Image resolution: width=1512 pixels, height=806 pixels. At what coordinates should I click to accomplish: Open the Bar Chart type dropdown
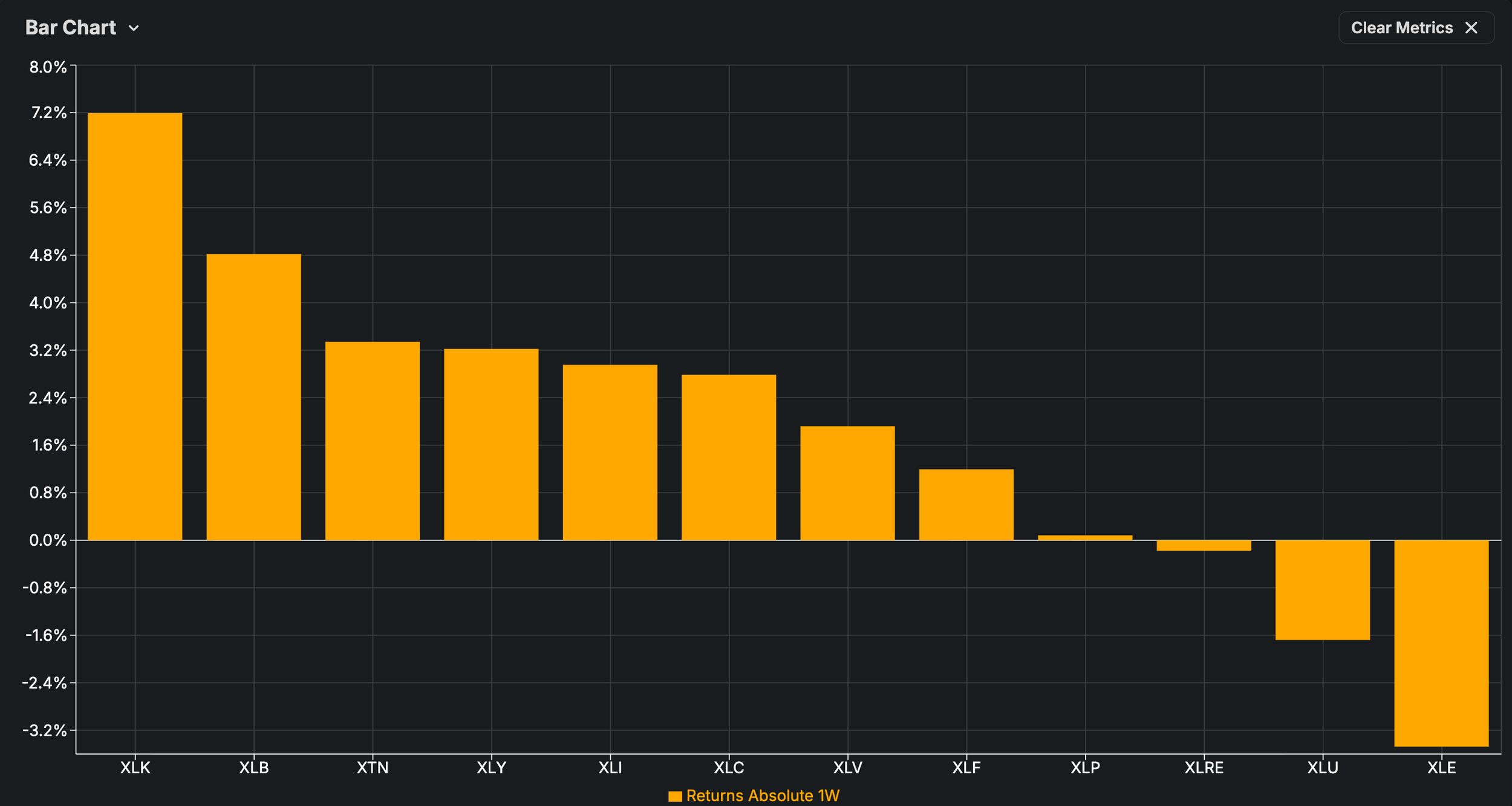[82, 28]
